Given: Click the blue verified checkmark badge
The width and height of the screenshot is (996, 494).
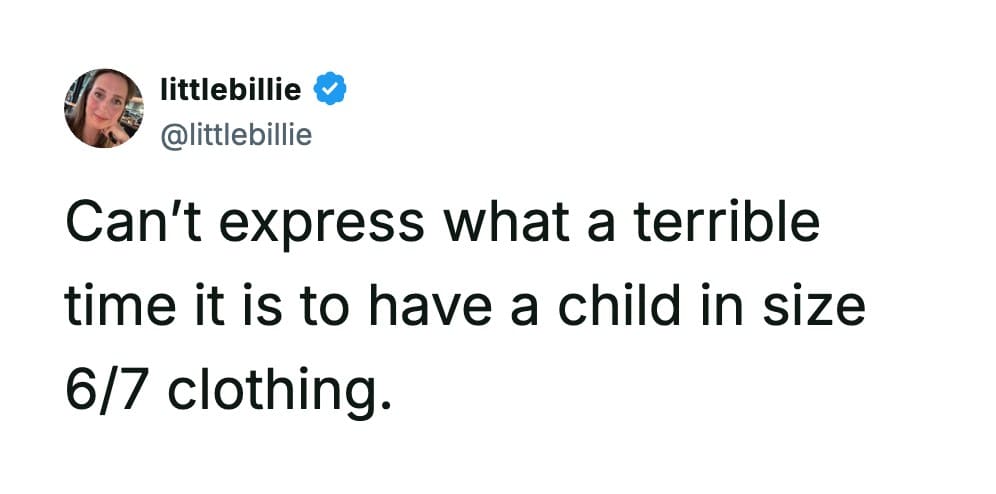Looking at the screenshot, I should (329, 89).
